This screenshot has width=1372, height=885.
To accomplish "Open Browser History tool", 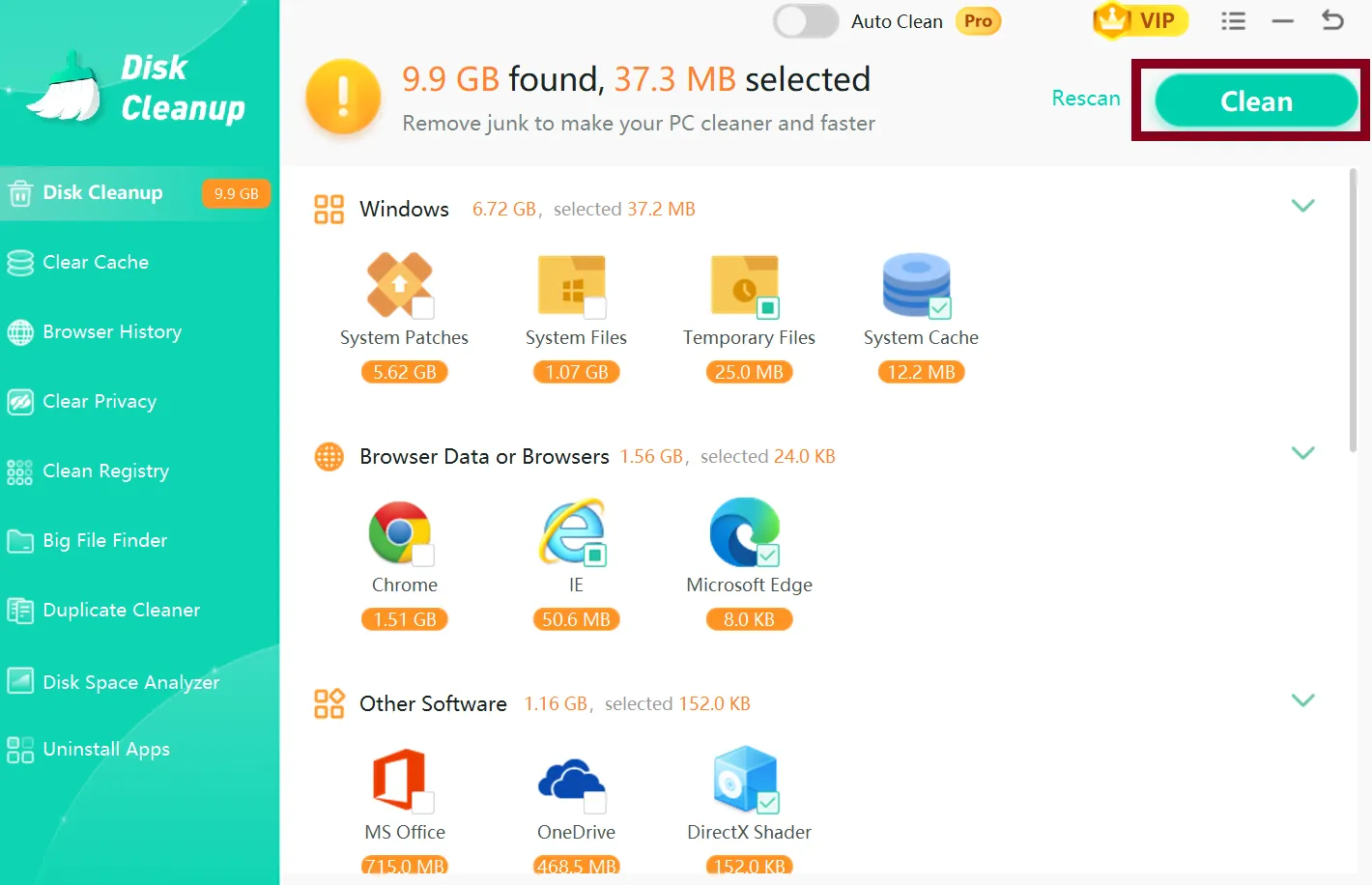I will pos(112,331).
